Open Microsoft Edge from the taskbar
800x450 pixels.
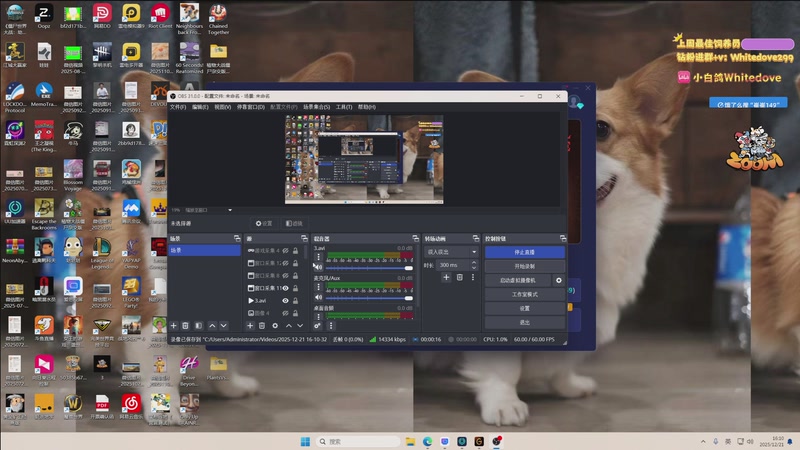pos(428,441)
